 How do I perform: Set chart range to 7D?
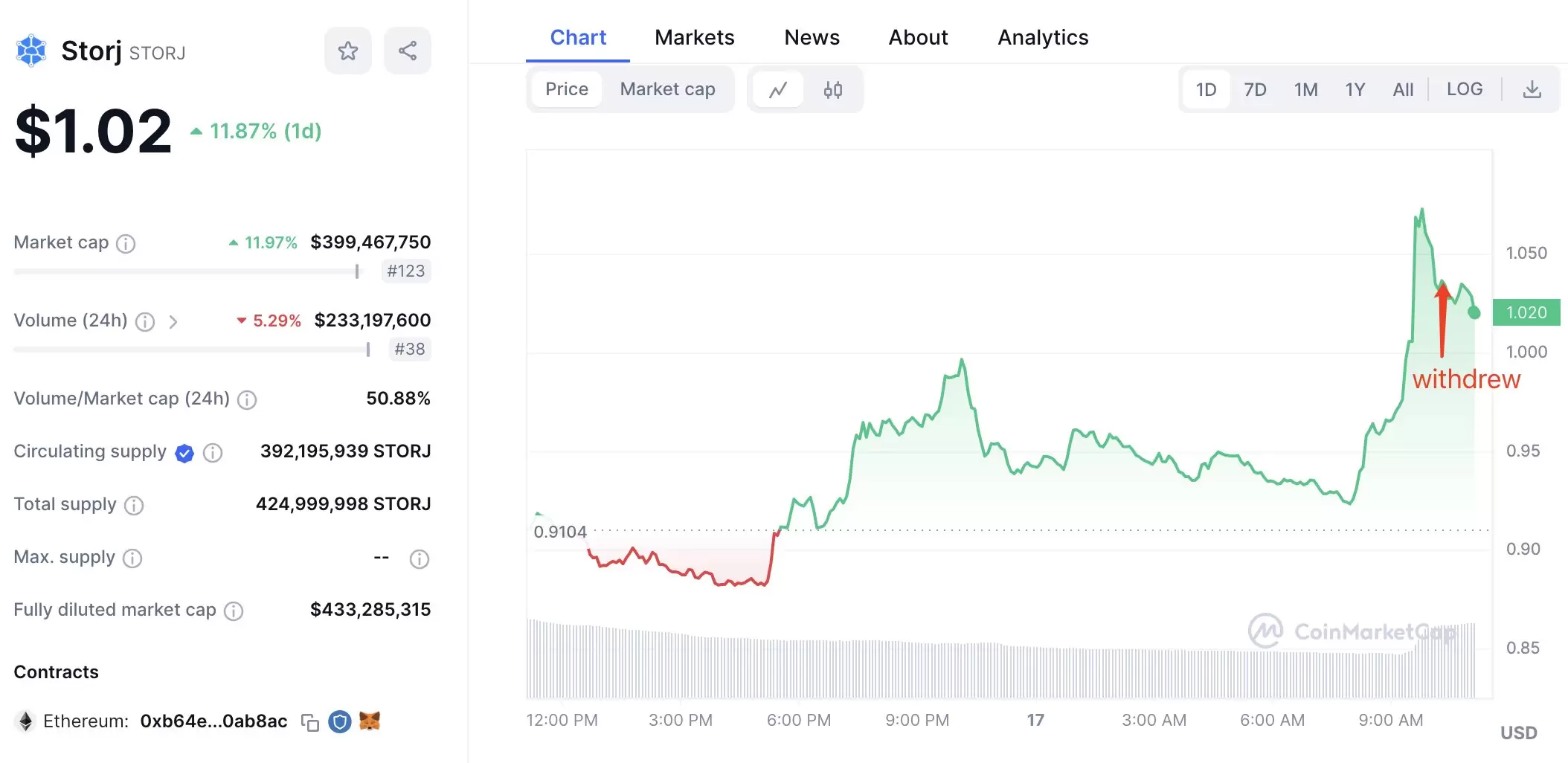coord(1255,90)
